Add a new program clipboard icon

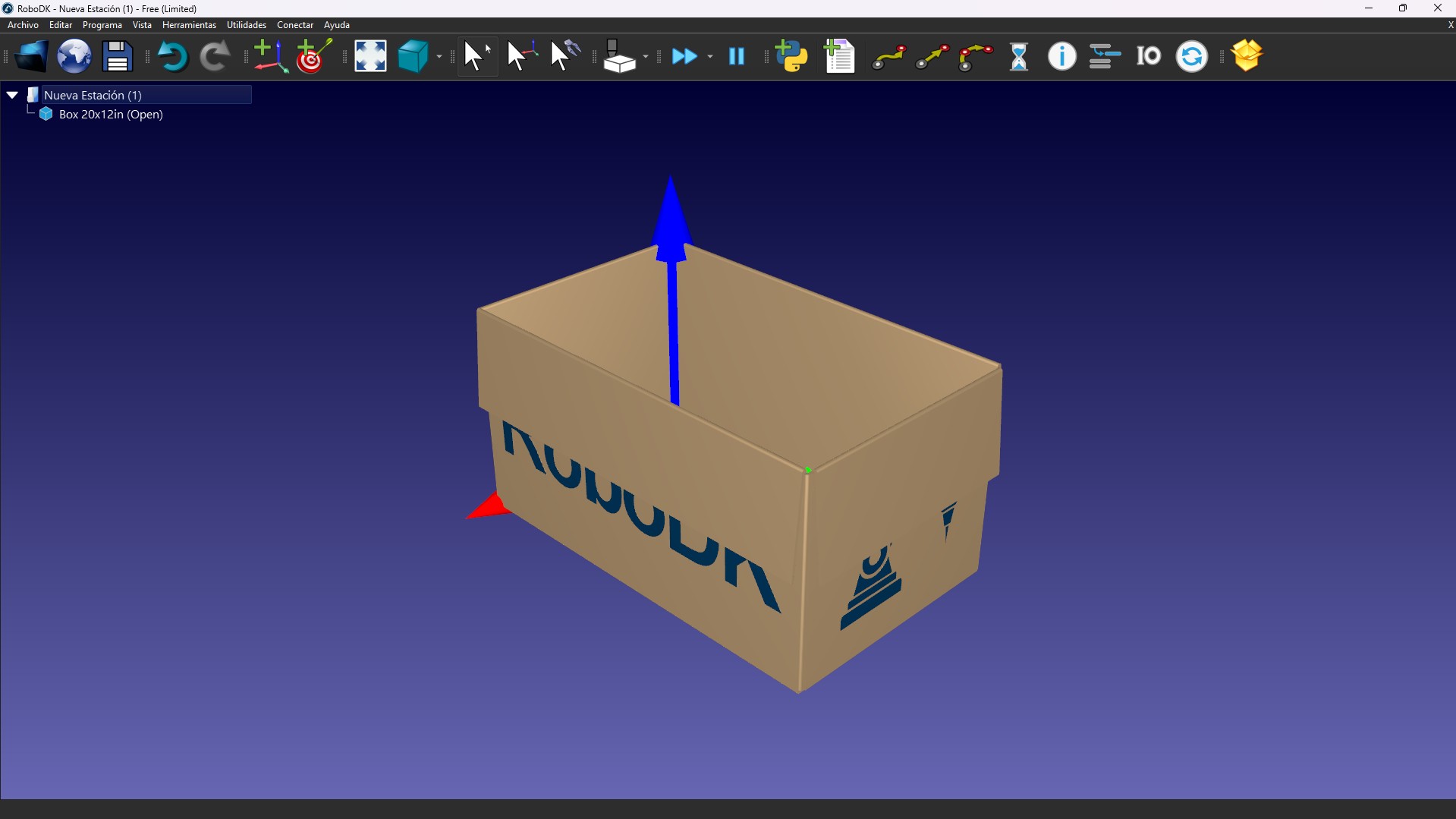[839, 56]
